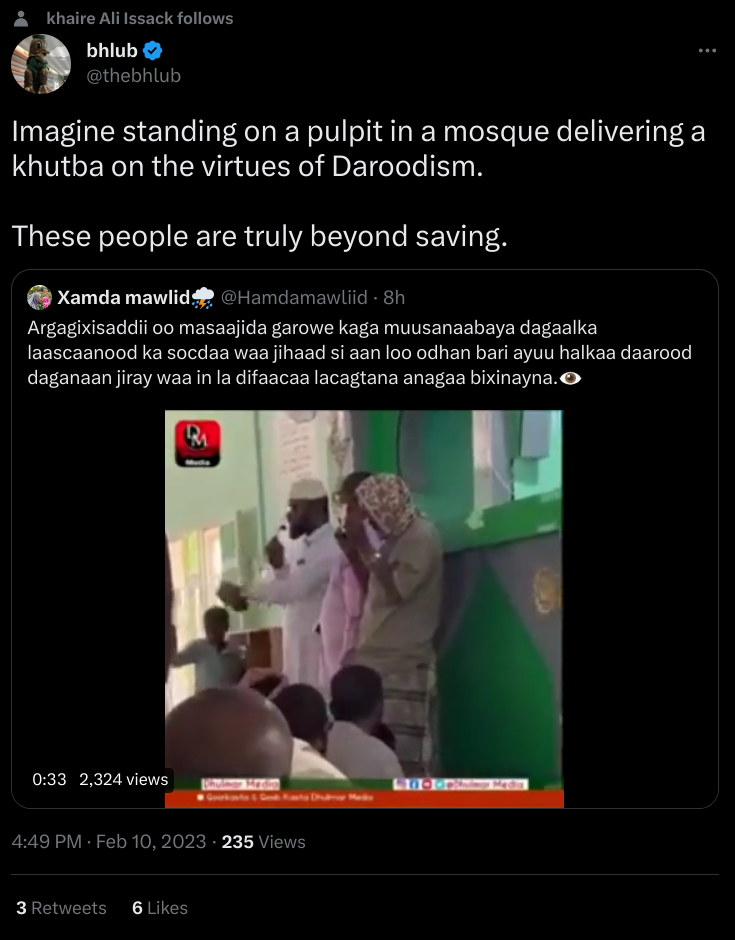This screenshot has width=735, height=940.
Task: Open bhlub's profile picture
Action: click(x=41, y=64)
